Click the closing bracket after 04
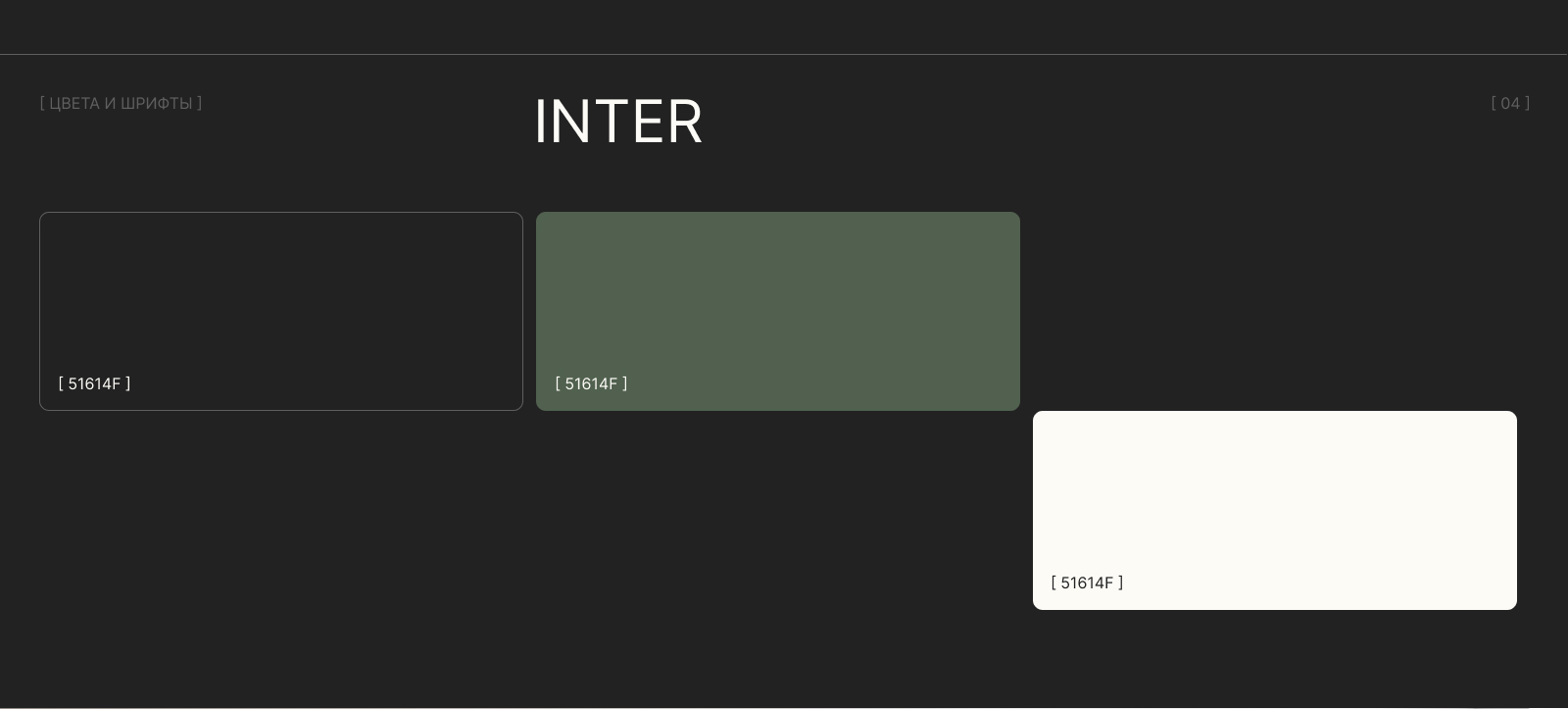This screenshot has width=1568, height=709. 1527,103
